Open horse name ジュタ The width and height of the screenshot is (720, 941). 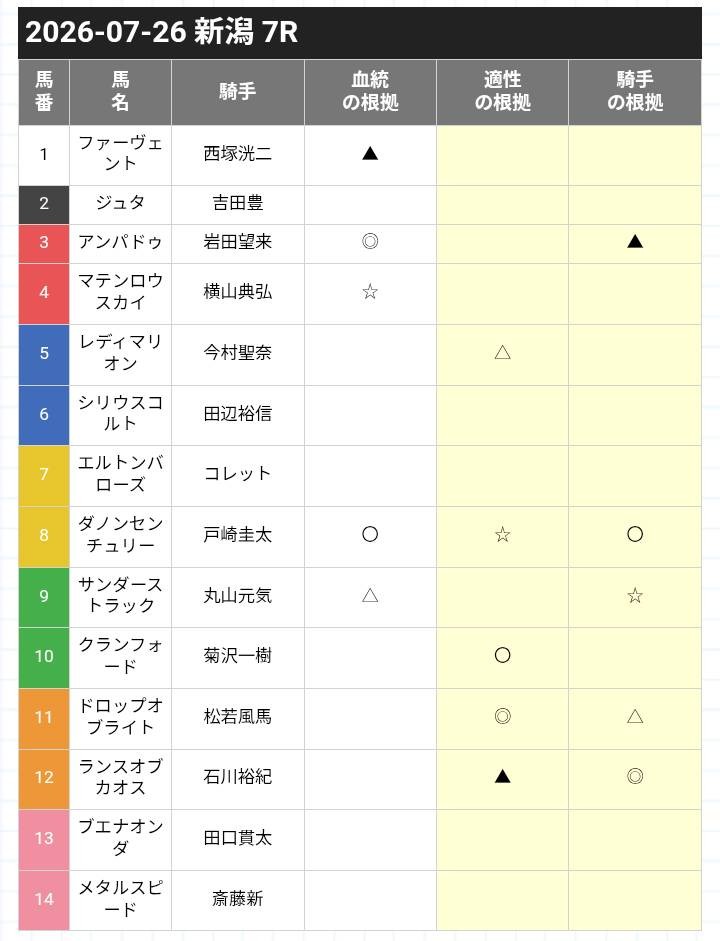coord(120,203)
